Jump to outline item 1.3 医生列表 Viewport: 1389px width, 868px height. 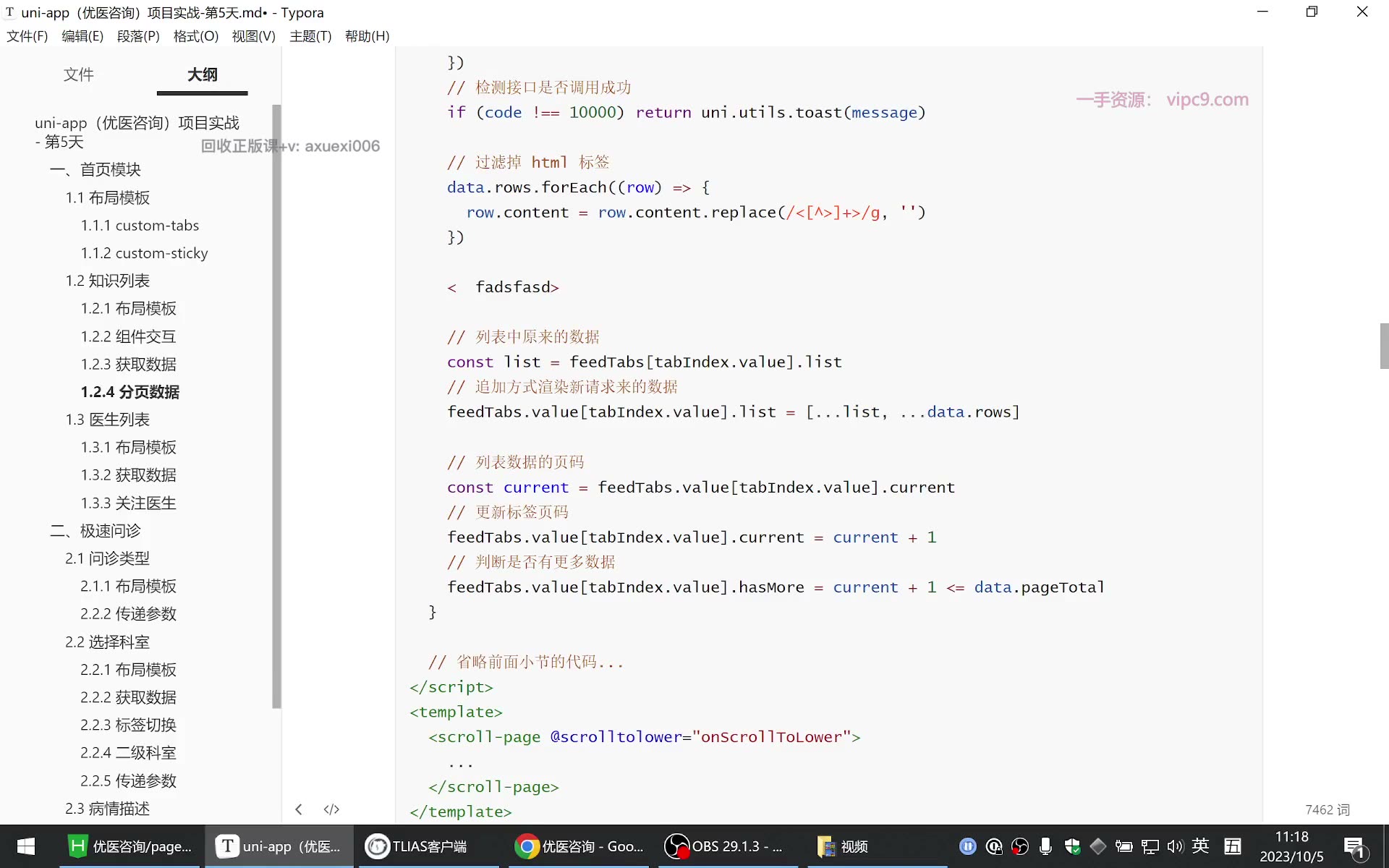[x=107, y=420]
